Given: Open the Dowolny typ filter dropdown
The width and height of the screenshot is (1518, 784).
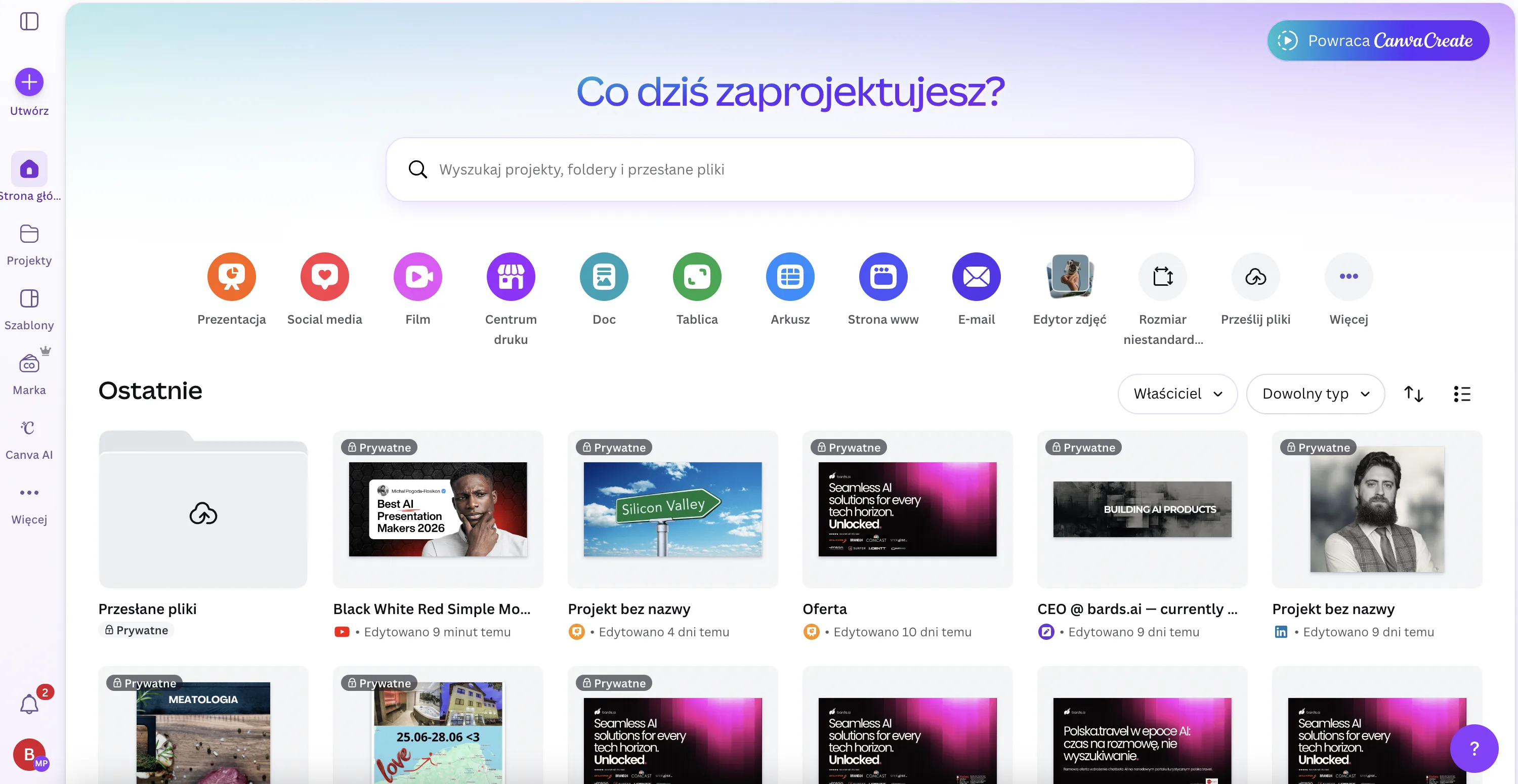Looking at the screenshot, I should point(1315,394).
